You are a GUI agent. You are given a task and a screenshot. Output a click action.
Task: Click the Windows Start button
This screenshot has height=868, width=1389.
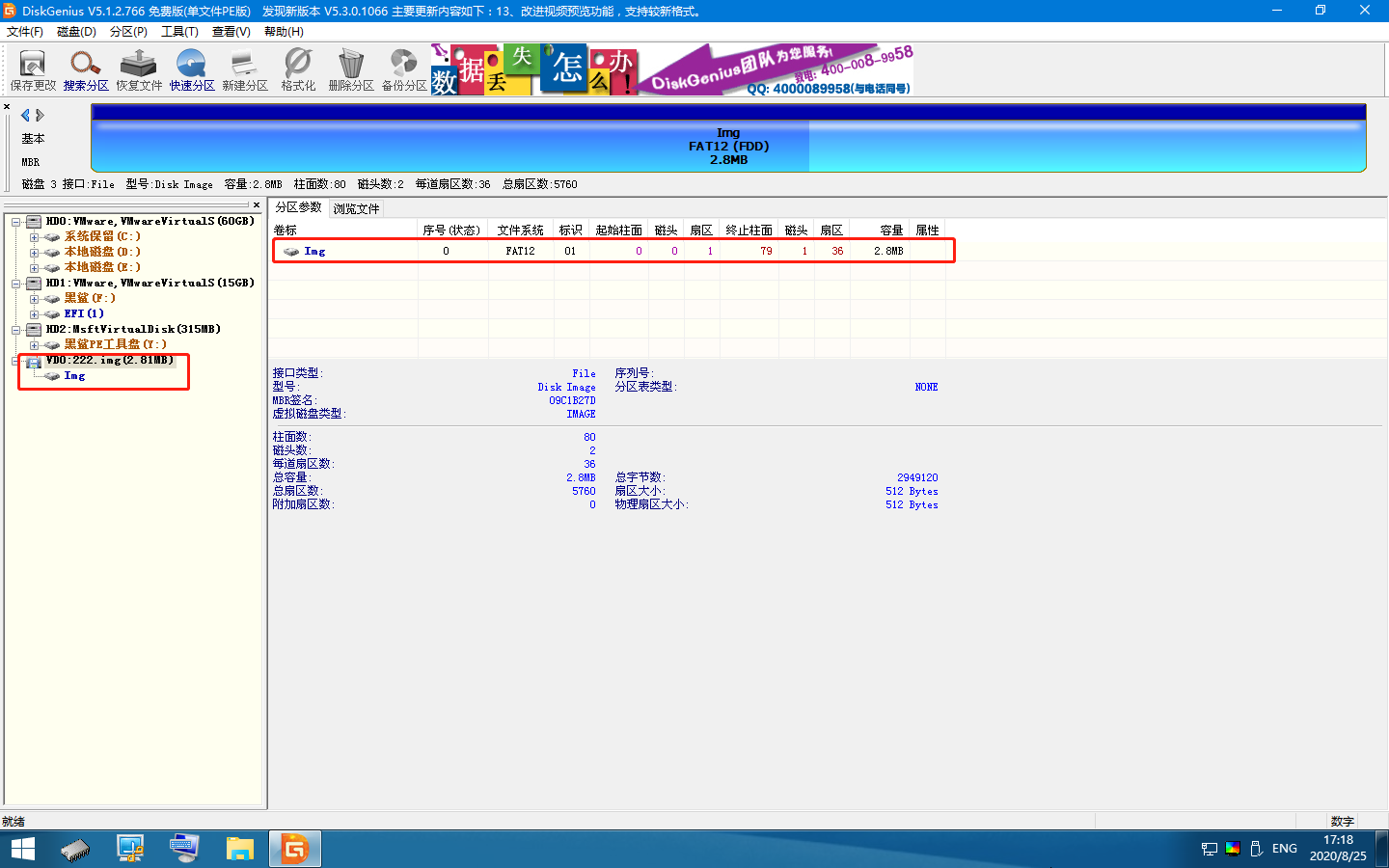(22, 849)
